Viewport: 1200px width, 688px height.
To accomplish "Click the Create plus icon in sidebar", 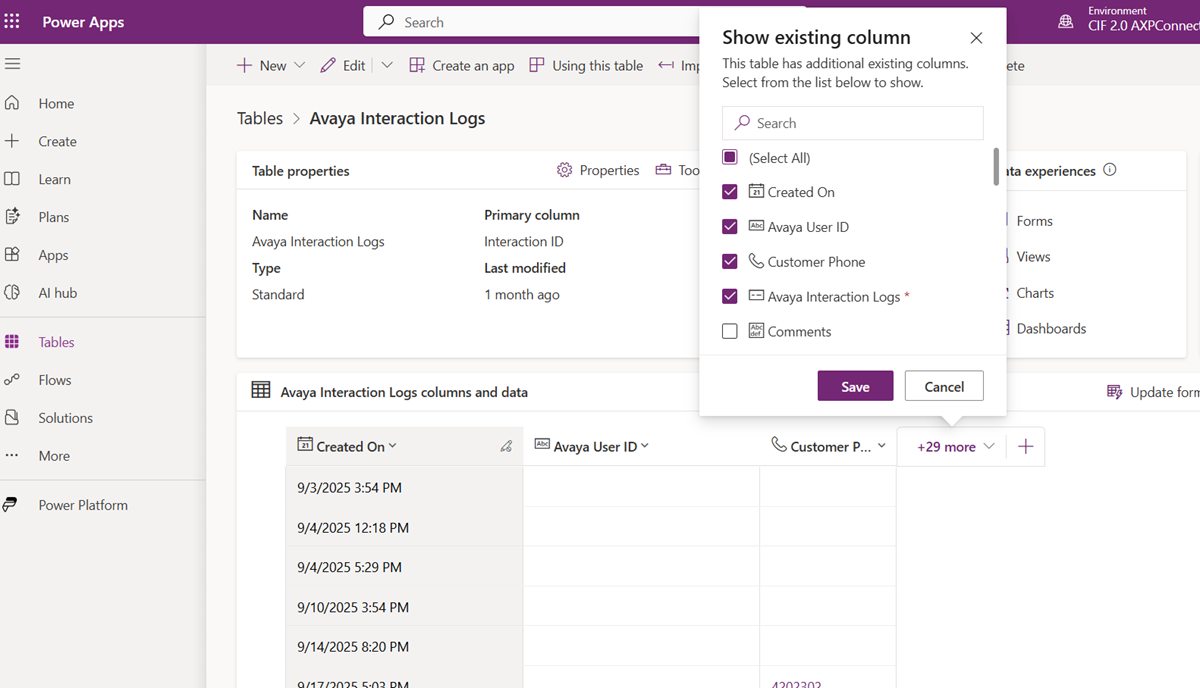I will pyautogui.click(x=12, y=141).
